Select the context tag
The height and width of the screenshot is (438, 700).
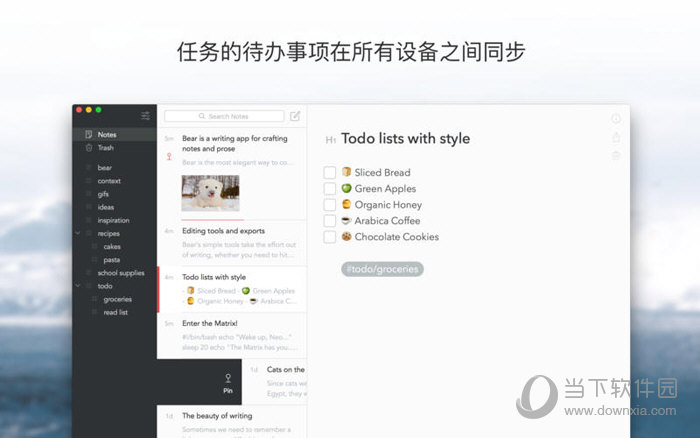[109, 181]
